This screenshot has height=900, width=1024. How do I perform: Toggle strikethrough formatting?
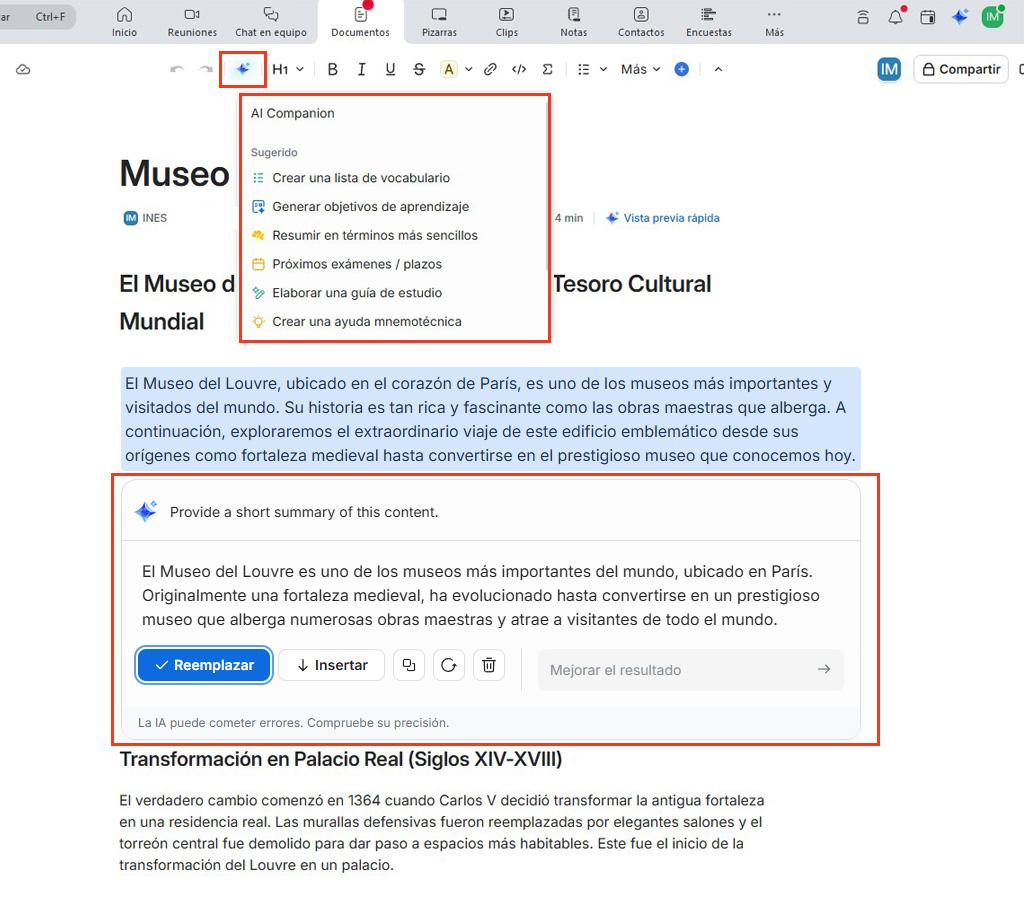tap(419, 69)
